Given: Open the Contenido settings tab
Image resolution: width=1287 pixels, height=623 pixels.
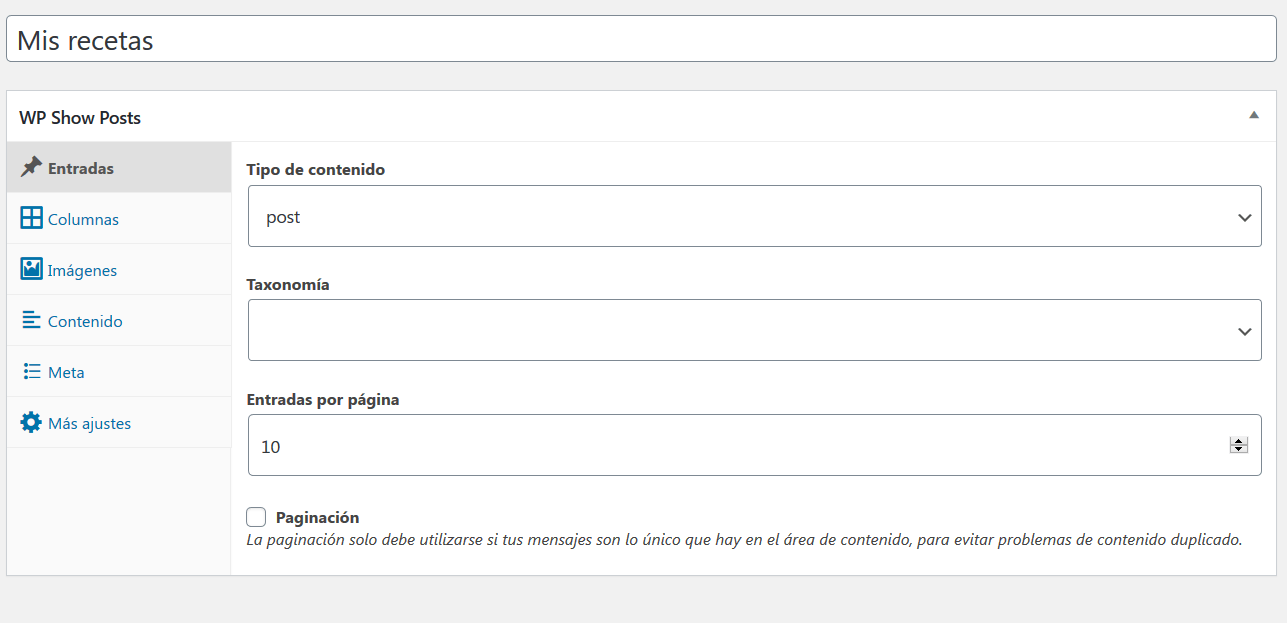Looking at the screenshot, I should [x=119, y=321].
